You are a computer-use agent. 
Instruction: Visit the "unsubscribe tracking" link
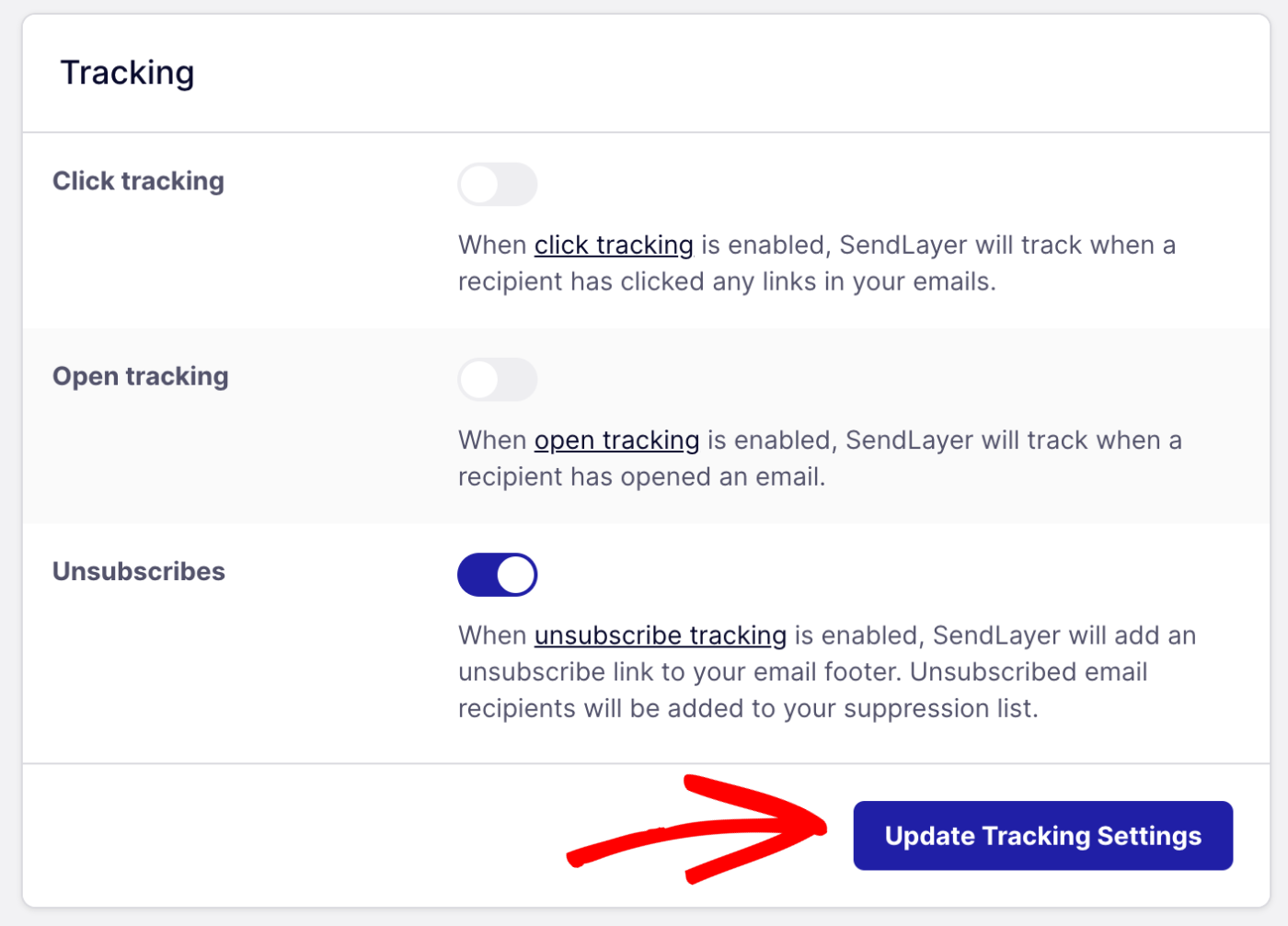coord(660,635)
